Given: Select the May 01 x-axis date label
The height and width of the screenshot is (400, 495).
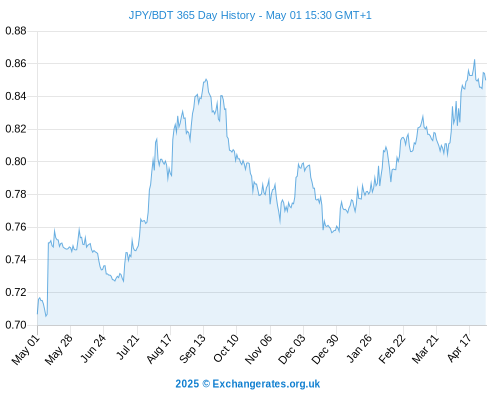Looking at the screenshot, I should pos(26,350).
